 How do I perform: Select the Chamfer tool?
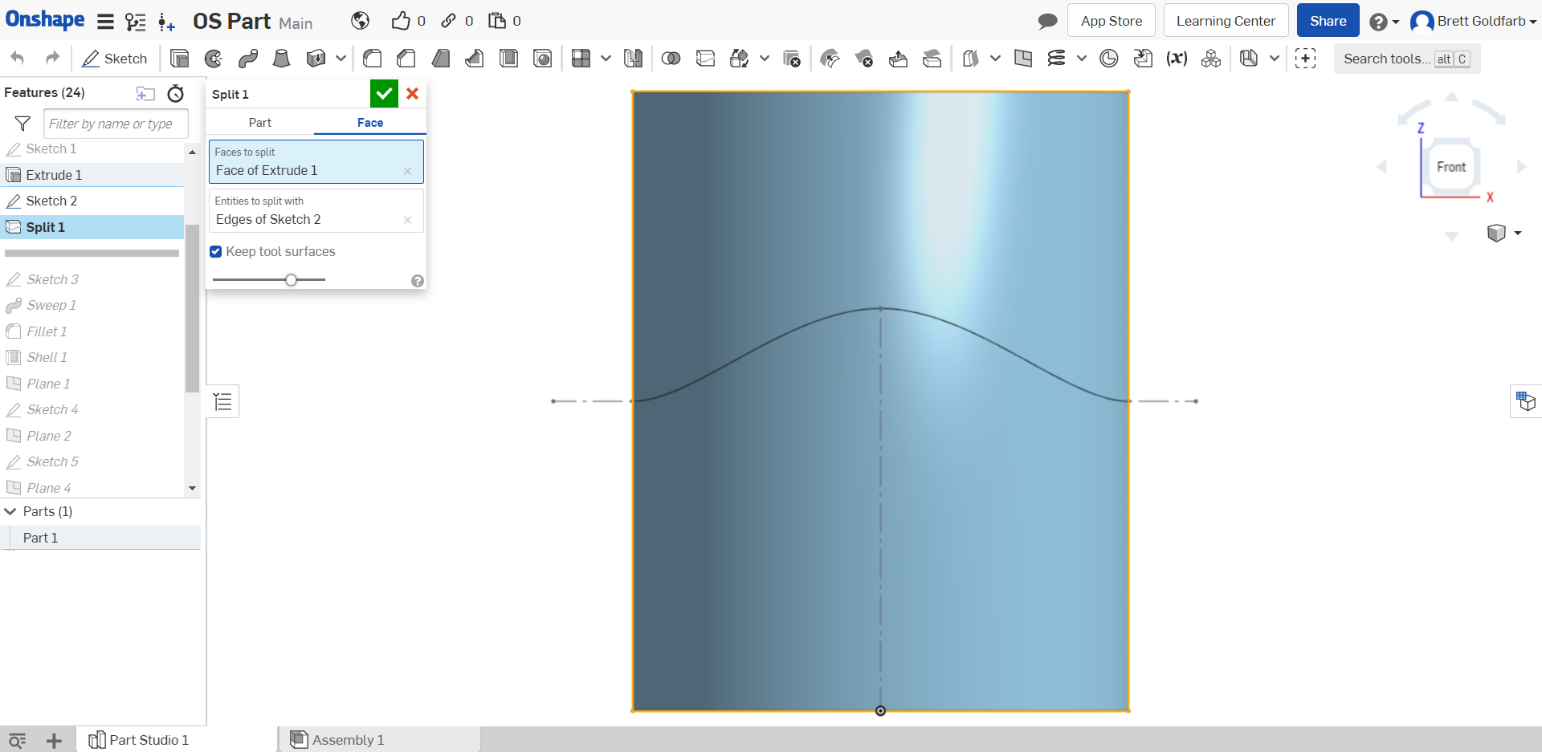[406, 58]
